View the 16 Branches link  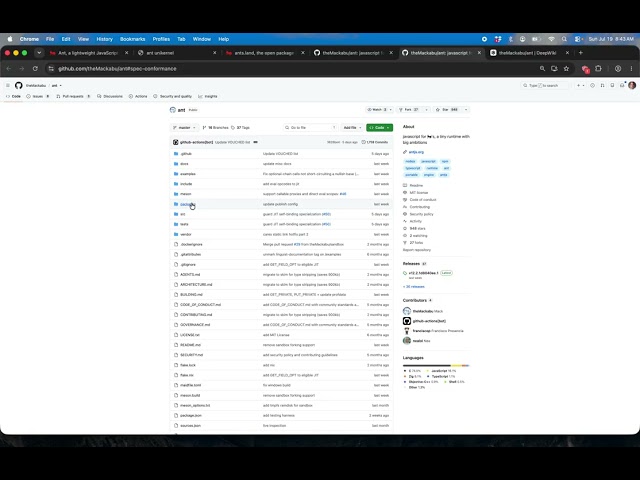pos(216,128)
